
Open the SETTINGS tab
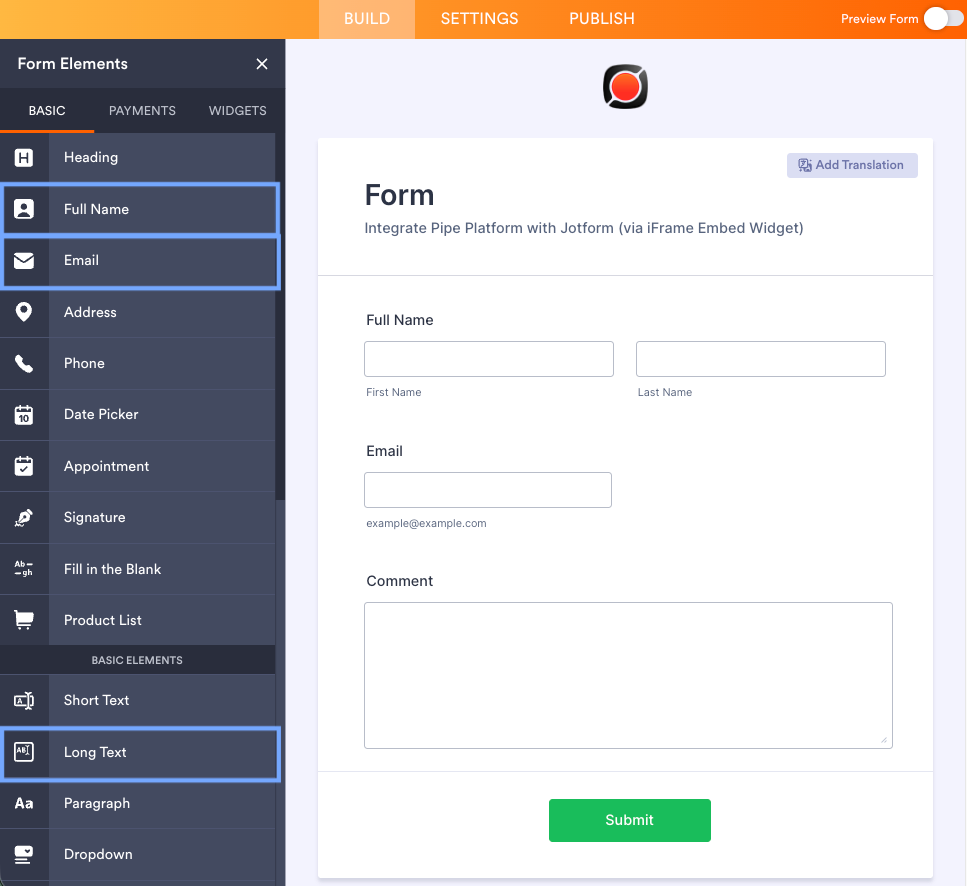point(479,19)
